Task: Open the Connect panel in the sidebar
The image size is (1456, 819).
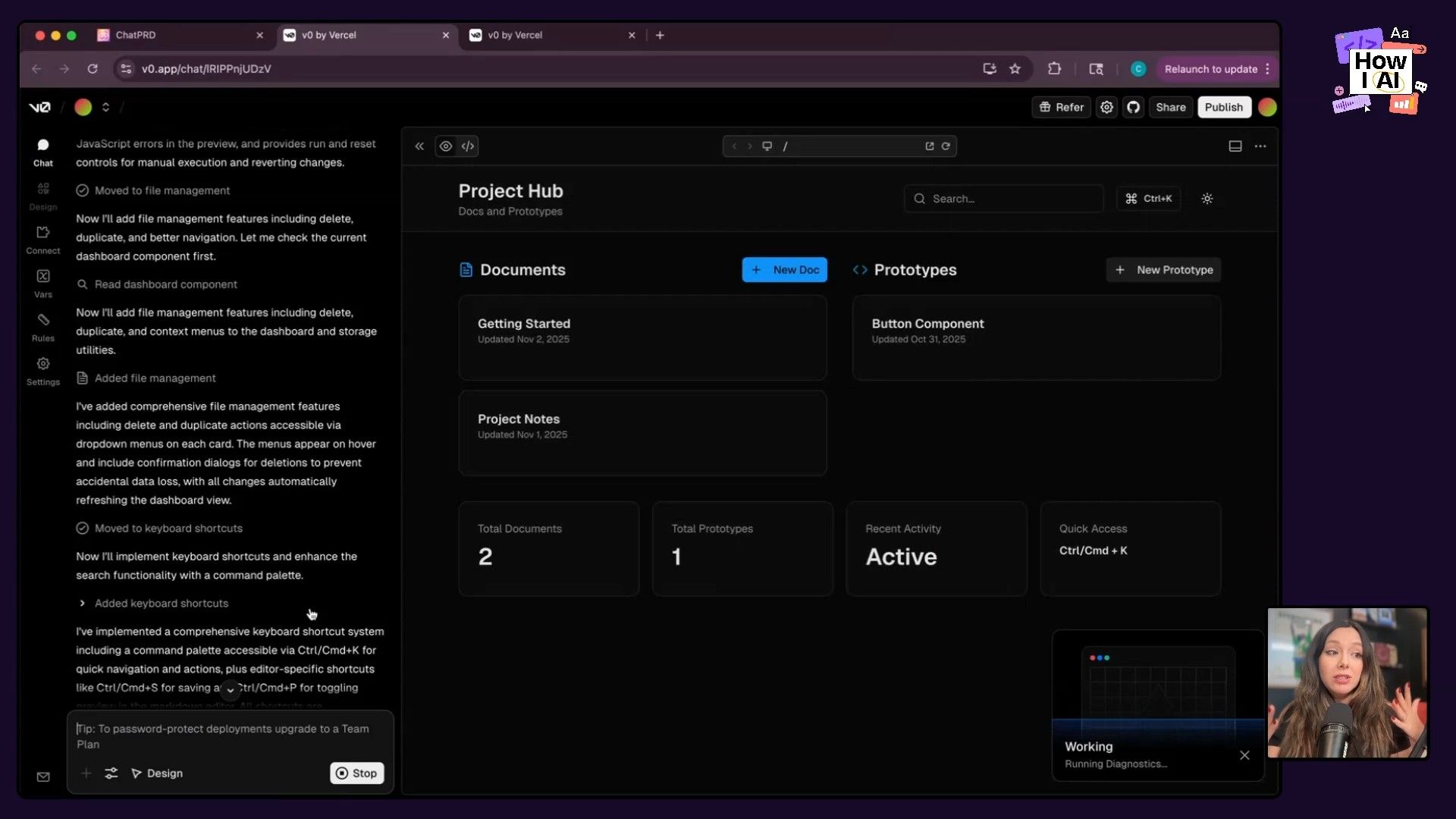Action: pos(43,240)
